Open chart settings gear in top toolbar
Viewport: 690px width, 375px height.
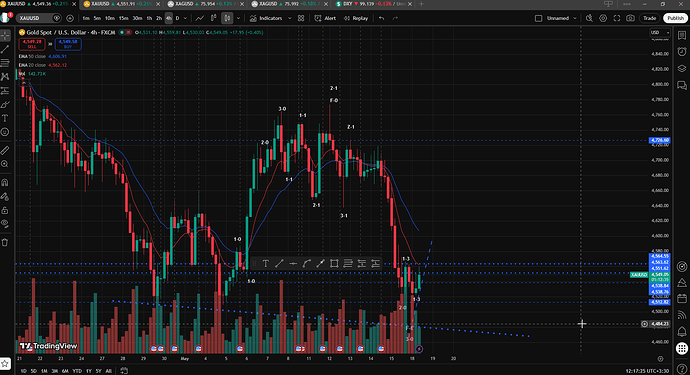[x=603, y=18]
